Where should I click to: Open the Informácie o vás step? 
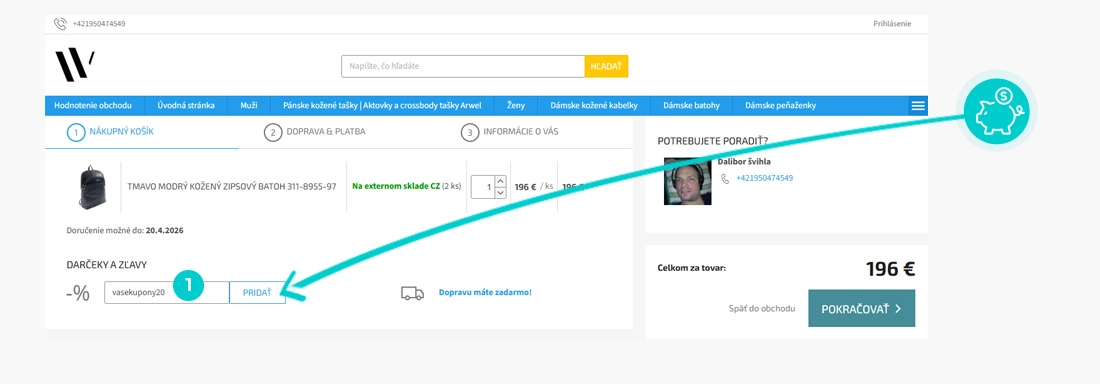pos(510,132)
